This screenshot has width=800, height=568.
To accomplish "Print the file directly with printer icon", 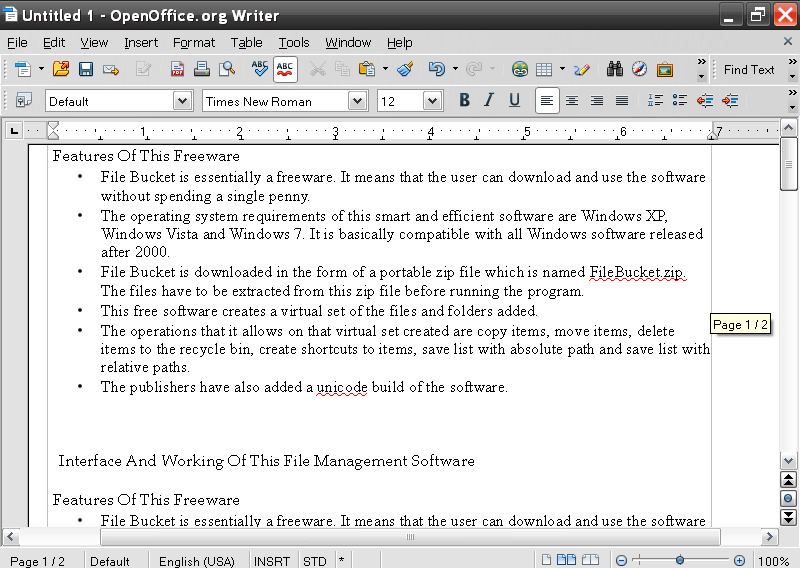I will pos(202,69).
